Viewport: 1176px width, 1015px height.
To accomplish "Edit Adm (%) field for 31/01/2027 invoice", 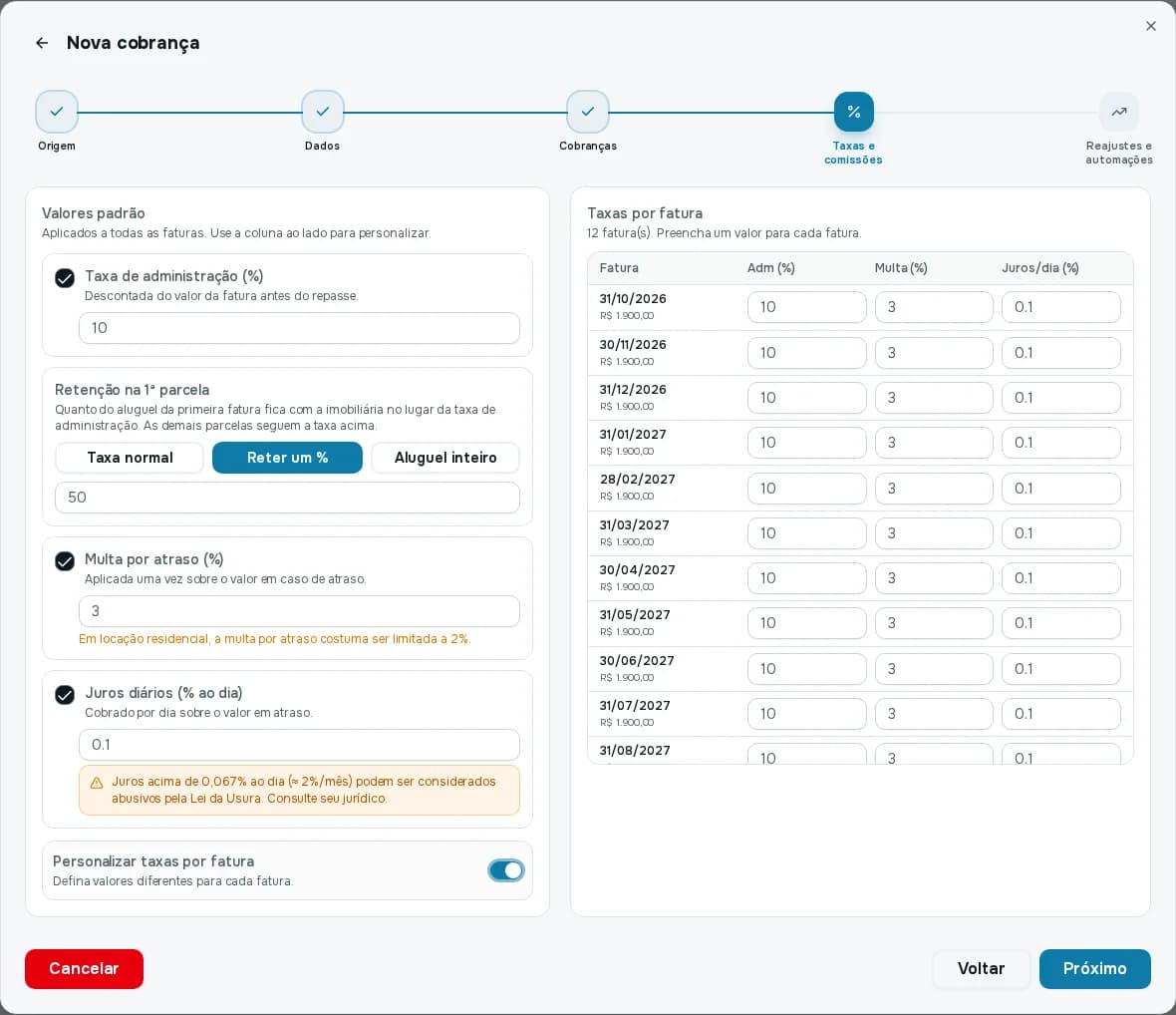I will [807, 443].
